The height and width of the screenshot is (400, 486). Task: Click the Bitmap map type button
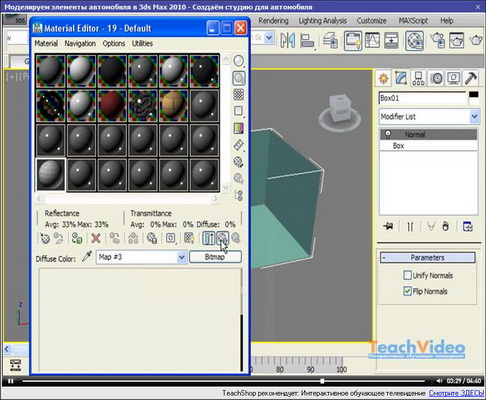215,257
